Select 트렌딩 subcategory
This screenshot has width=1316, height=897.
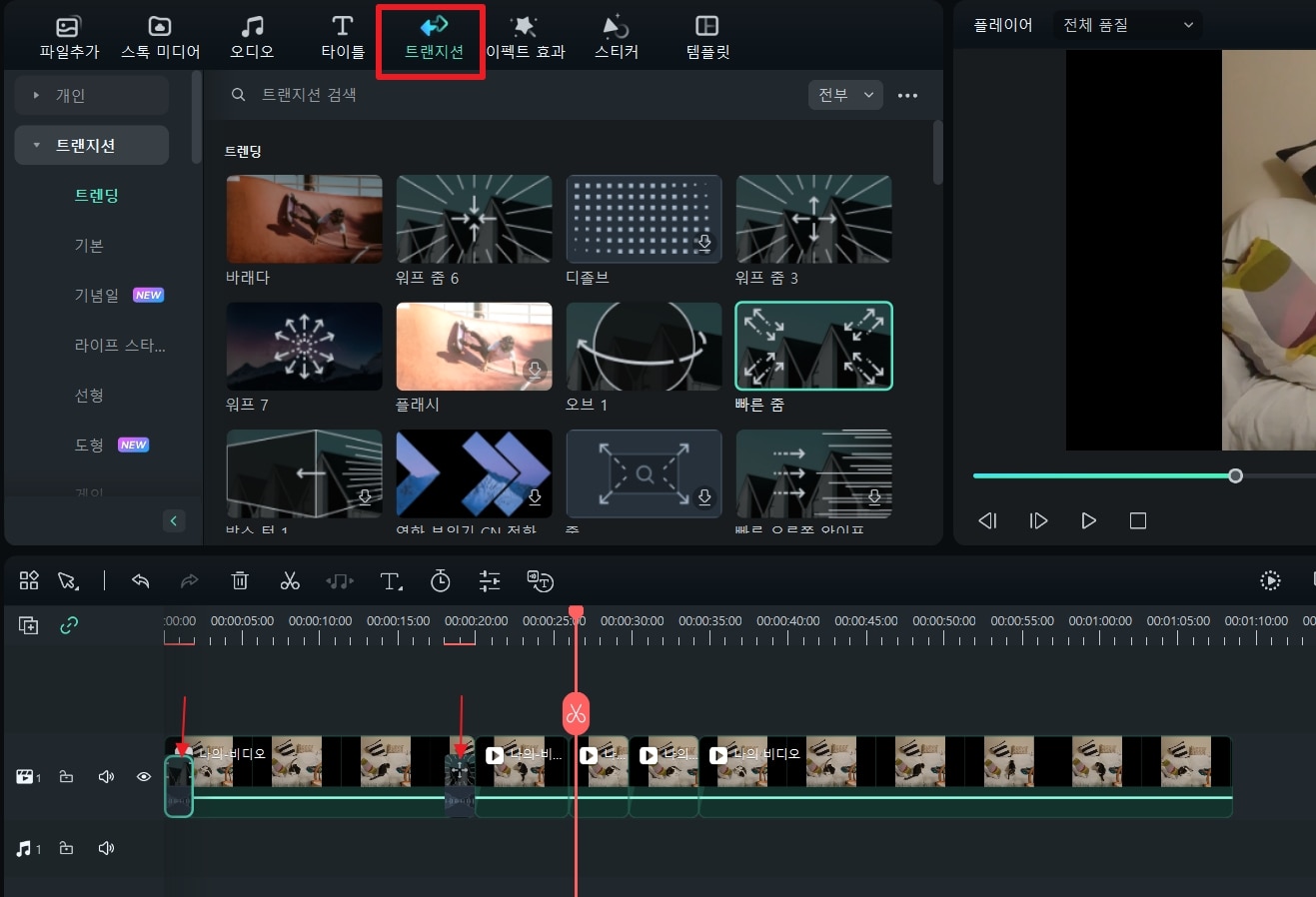[x=96, y=196]
